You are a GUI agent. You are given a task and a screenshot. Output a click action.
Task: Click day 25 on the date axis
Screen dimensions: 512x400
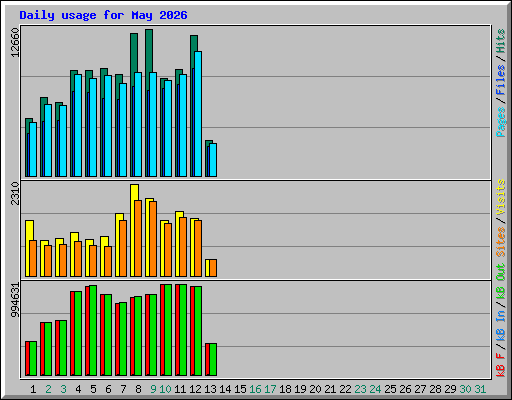point(390,389)
